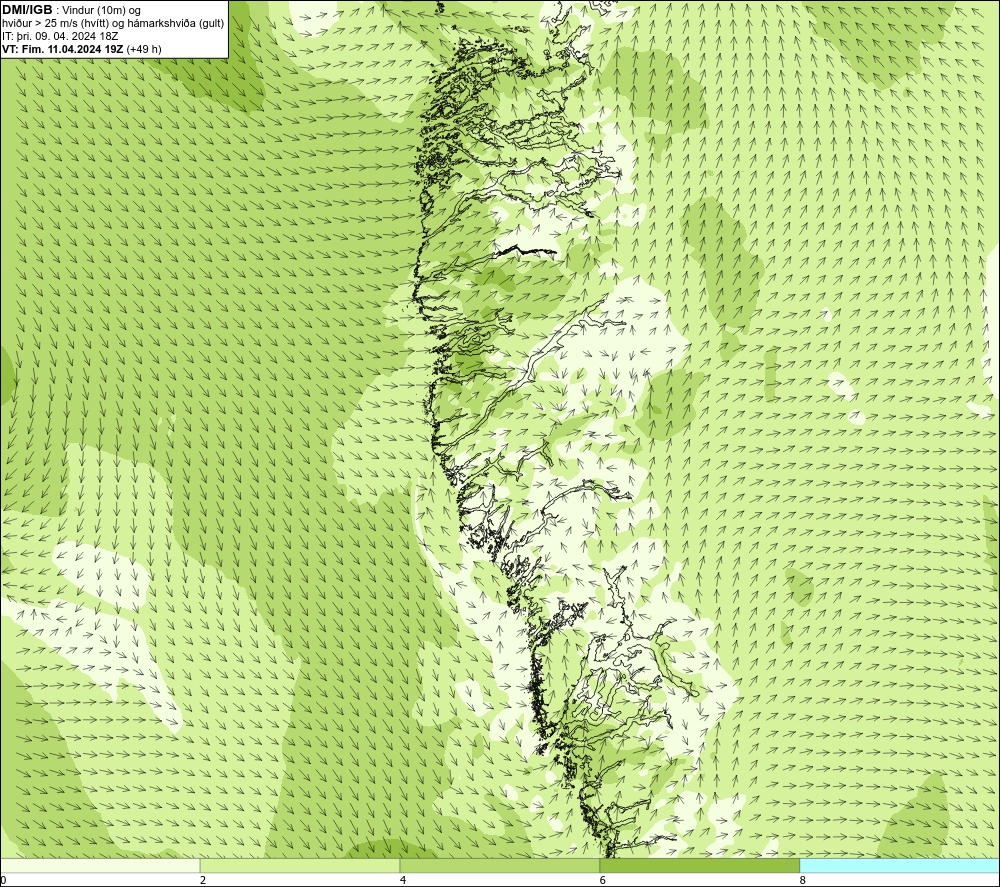
Task: Click the dark green 6–8 color bar segment
Action: (700, 865)
